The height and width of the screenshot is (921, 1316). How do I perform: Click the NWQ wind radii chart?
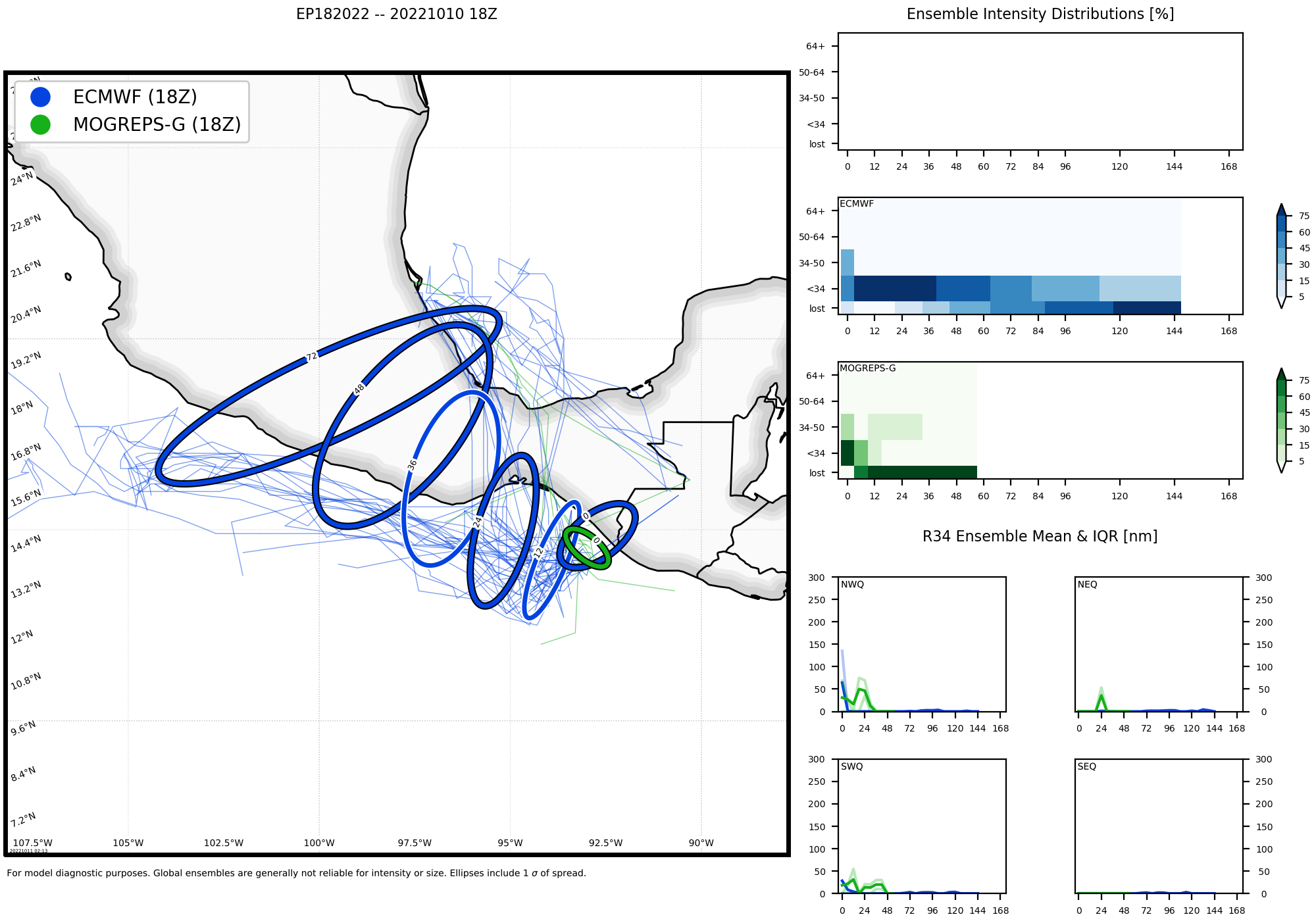pos(921,644)
